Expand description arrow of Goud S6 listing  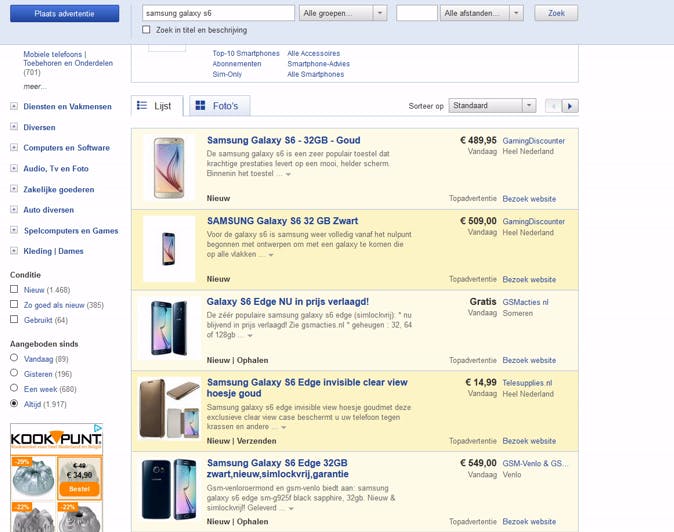click(288, 174)
